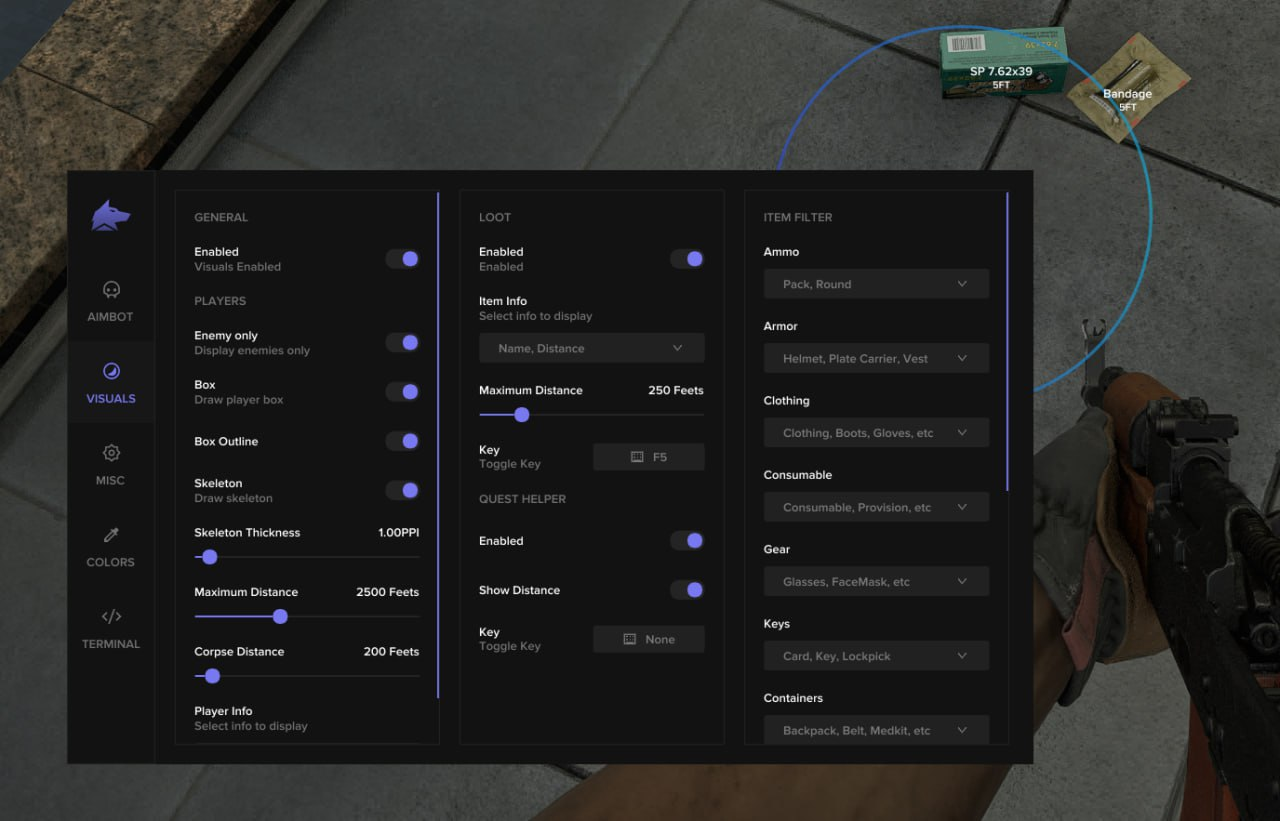Open the TERMINAL tab label
The height and width of the screenshot is (821, 1280).
(x=111, y=645)
